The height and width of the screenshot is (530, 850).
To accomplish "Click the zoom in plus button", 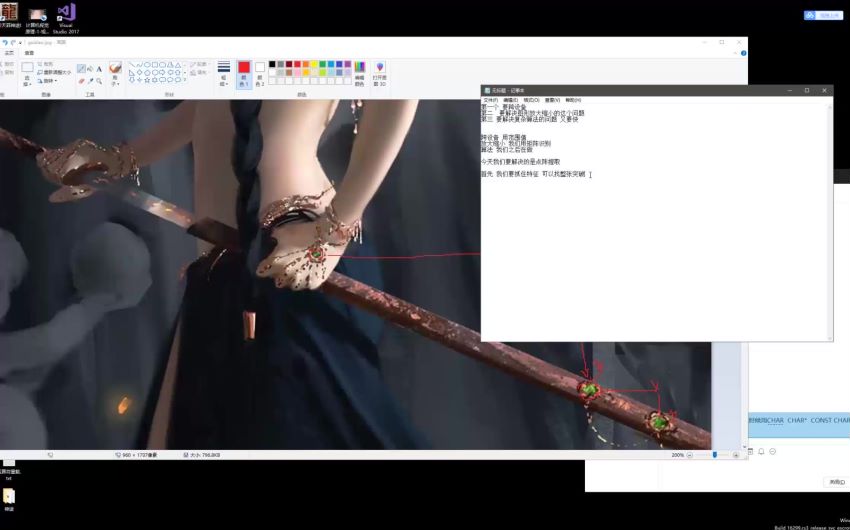I will 736,455.
